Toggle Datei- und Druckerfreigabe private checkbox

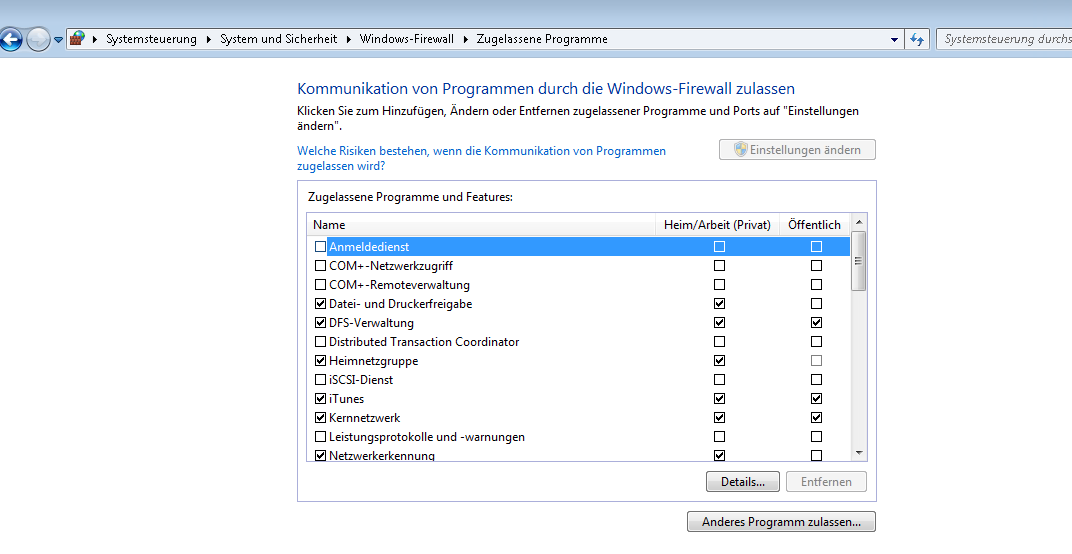[x=719, y=304]
